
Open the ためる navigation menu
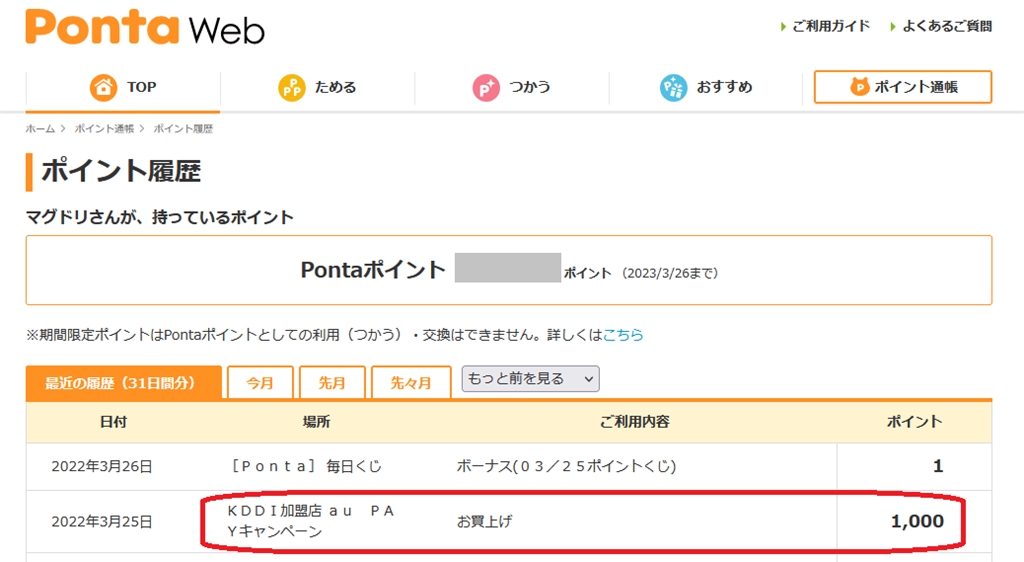click(317, 87)
